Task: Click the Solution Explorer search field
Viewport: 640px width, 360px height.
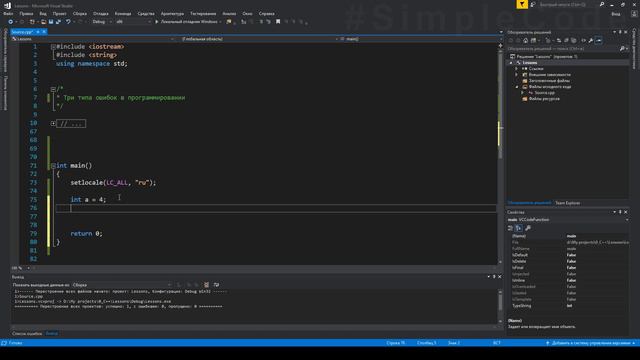Action: click(562, 49)
